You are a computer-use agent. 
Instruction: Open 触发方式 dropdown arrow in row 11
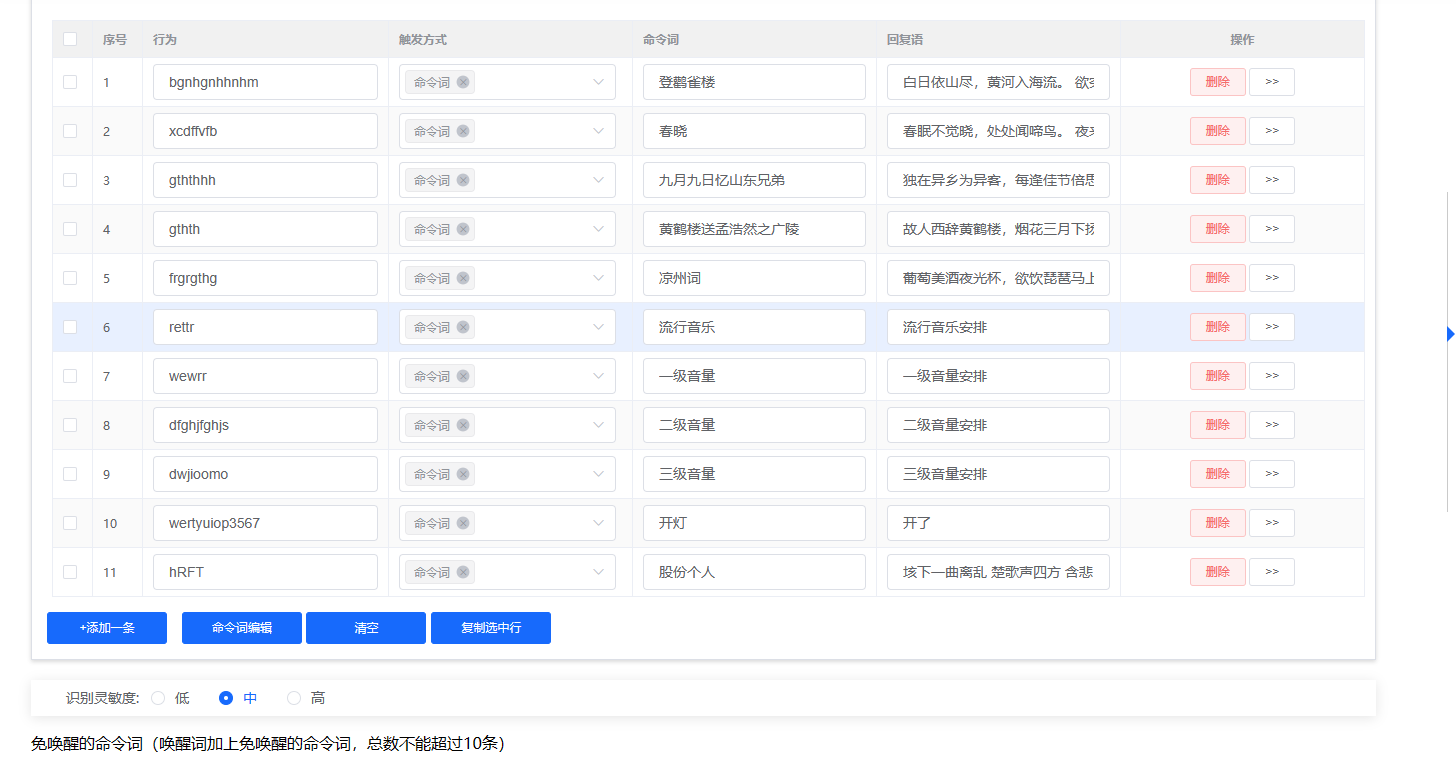point(598,572)
